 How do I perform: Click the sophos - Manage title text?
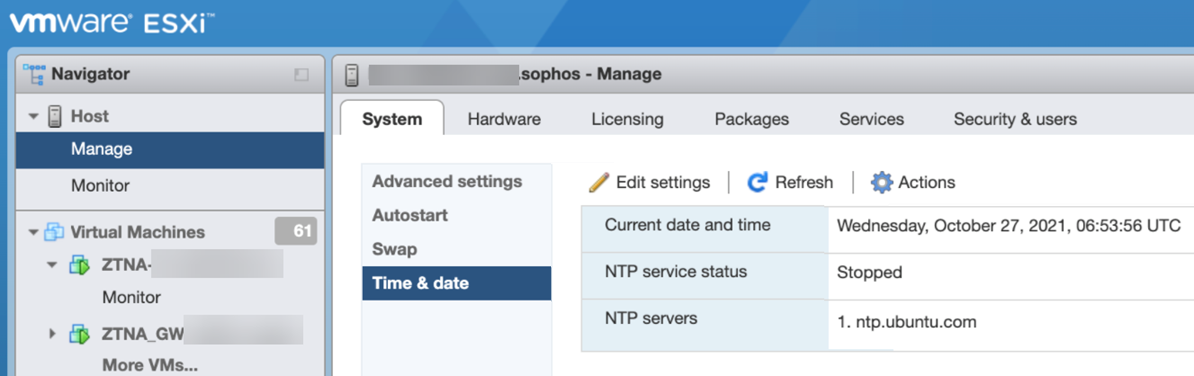(x=589, y=75)
